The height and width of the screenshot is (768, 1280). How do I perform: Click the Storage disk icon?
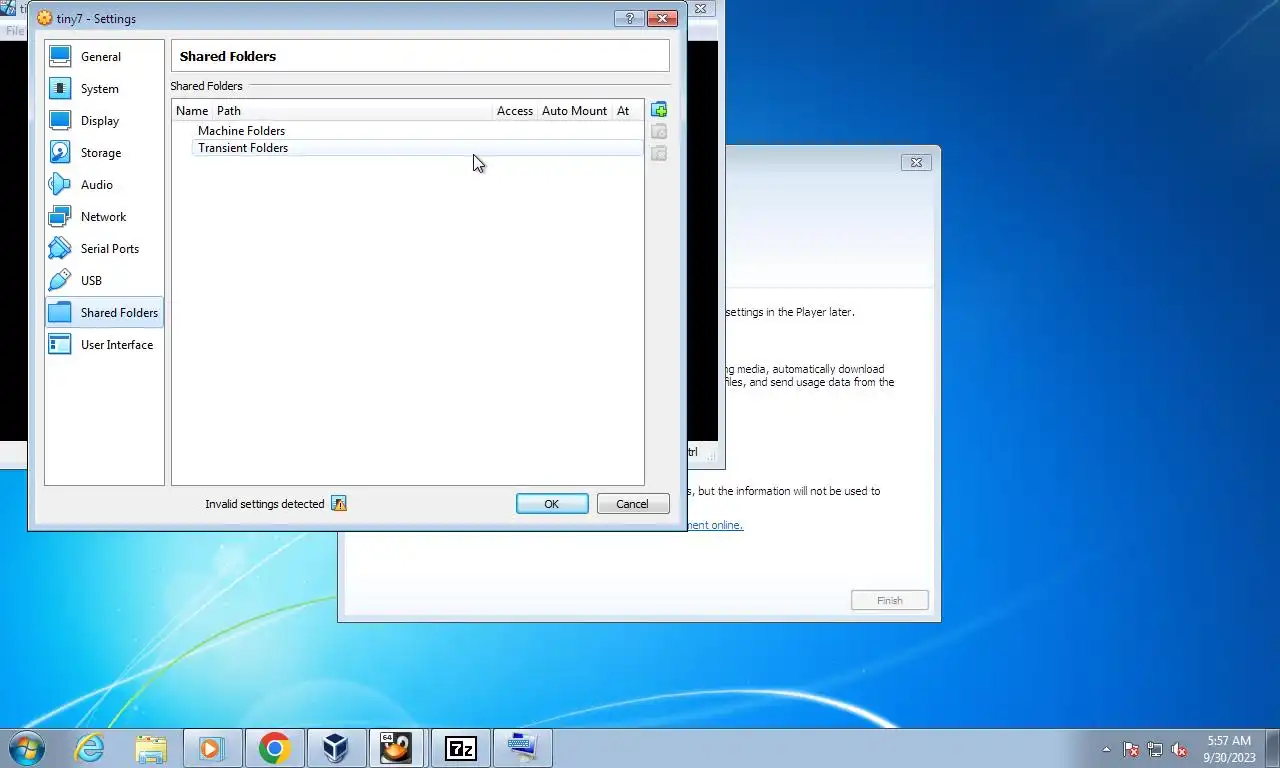(x=60, y=153)
